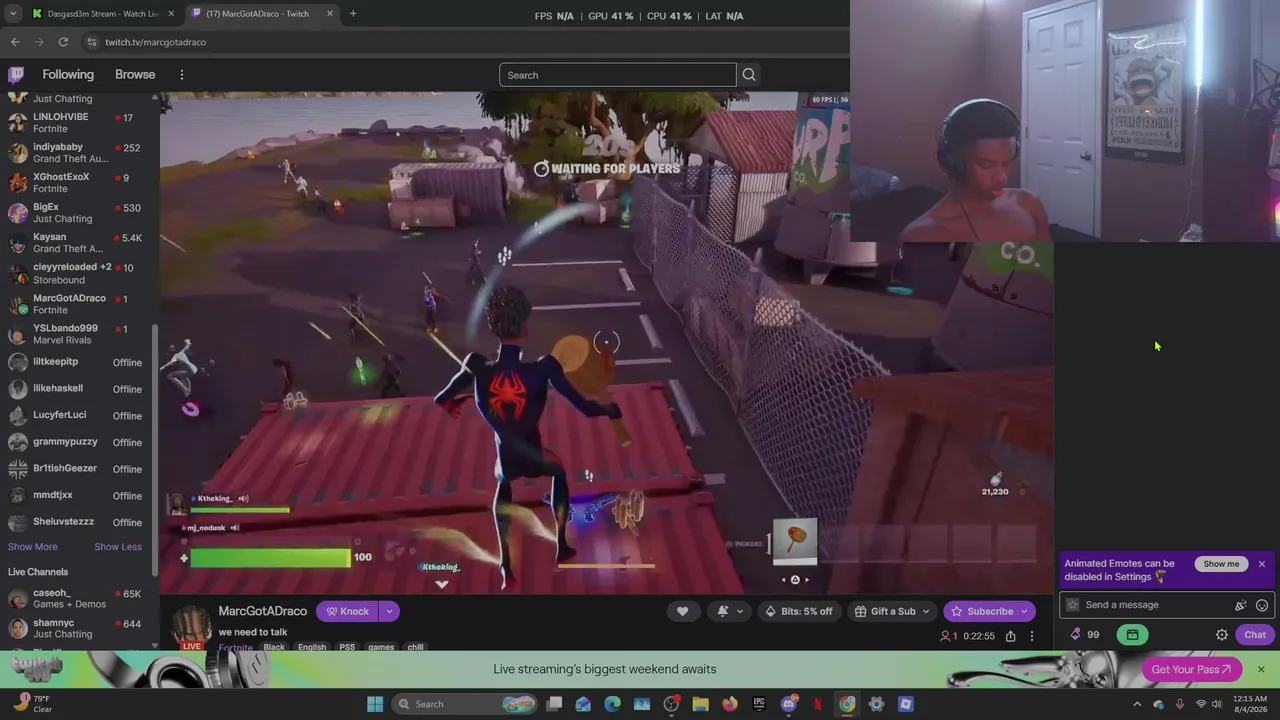
Task: Click the Fortnite category link
Action: [236, 647]
